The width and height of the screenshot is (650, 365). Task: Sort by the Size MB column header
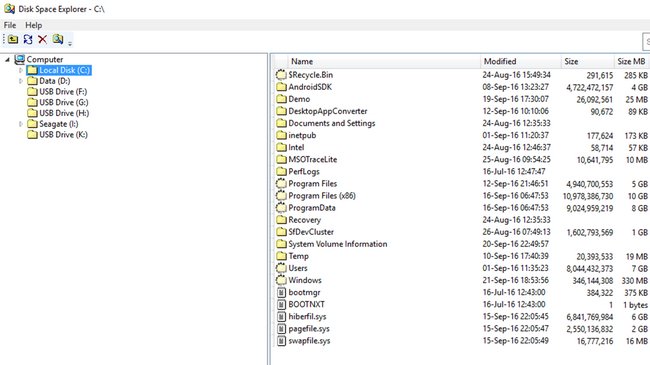(632, 61)
